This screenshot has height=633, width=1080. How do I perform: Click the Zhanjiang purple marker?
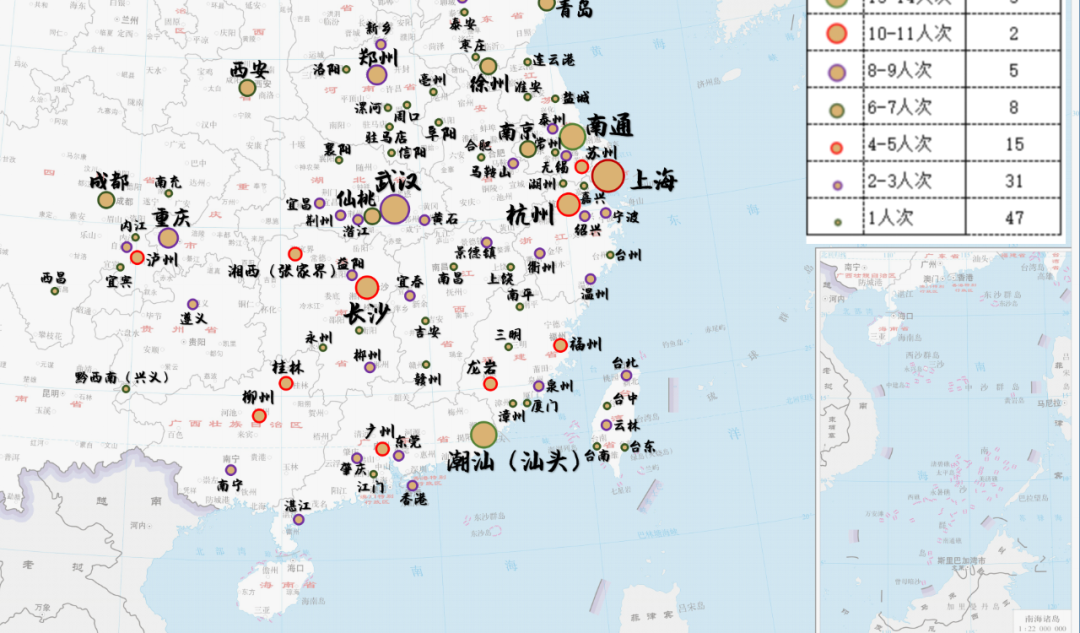click(298, 519)
